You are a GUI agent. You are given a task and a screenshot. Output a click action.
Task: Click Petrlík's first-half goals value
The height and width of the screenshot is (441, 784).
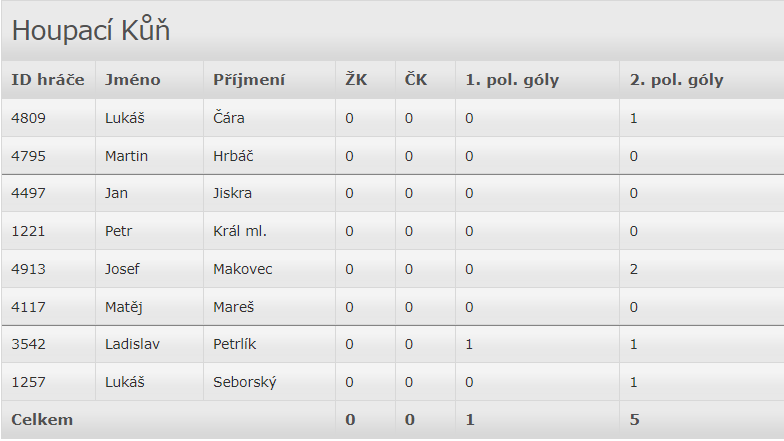coord(469,344)
